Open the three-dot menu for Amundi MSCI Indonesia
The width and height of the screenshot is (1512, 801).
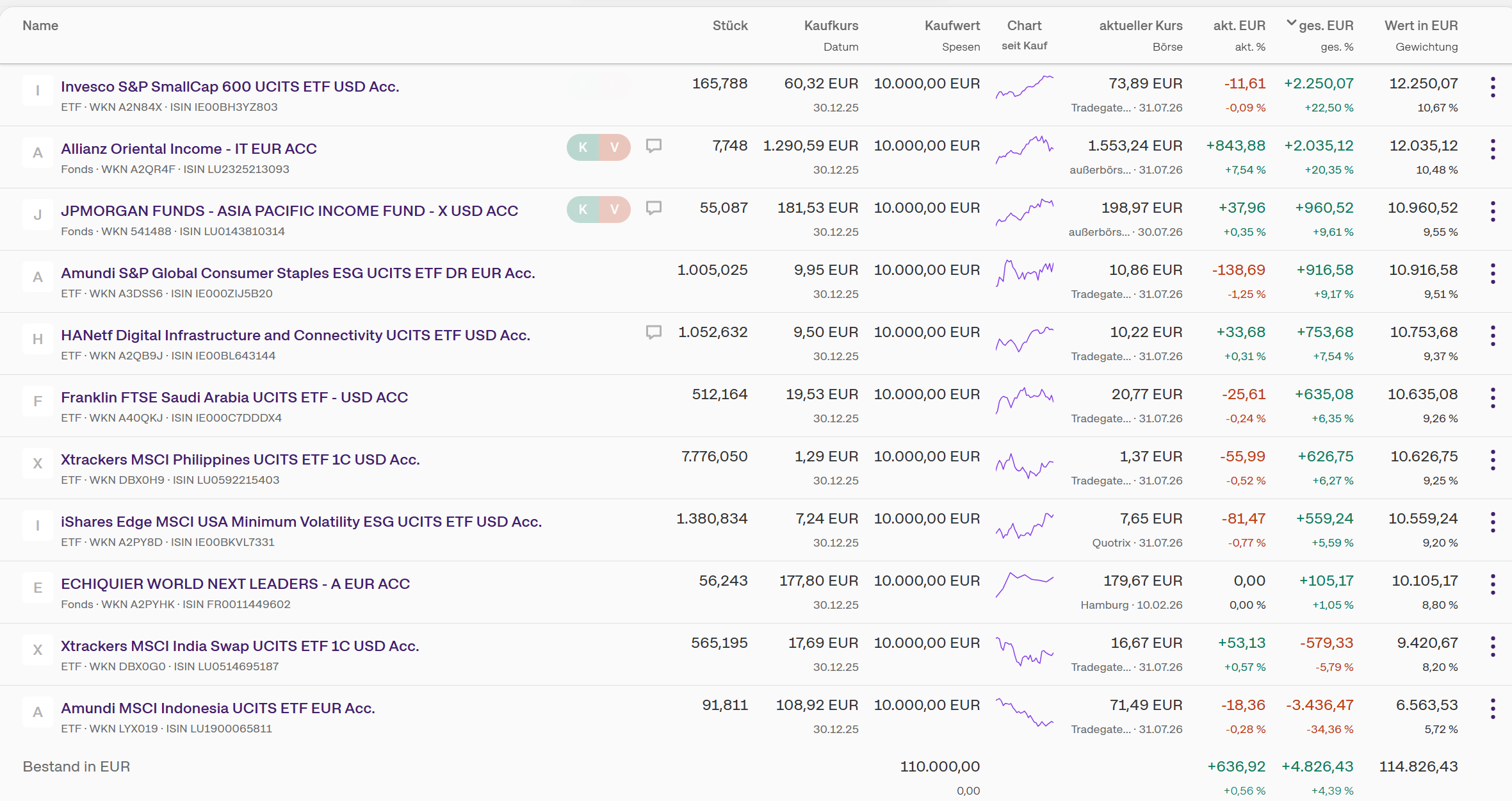pos(1493,709)
